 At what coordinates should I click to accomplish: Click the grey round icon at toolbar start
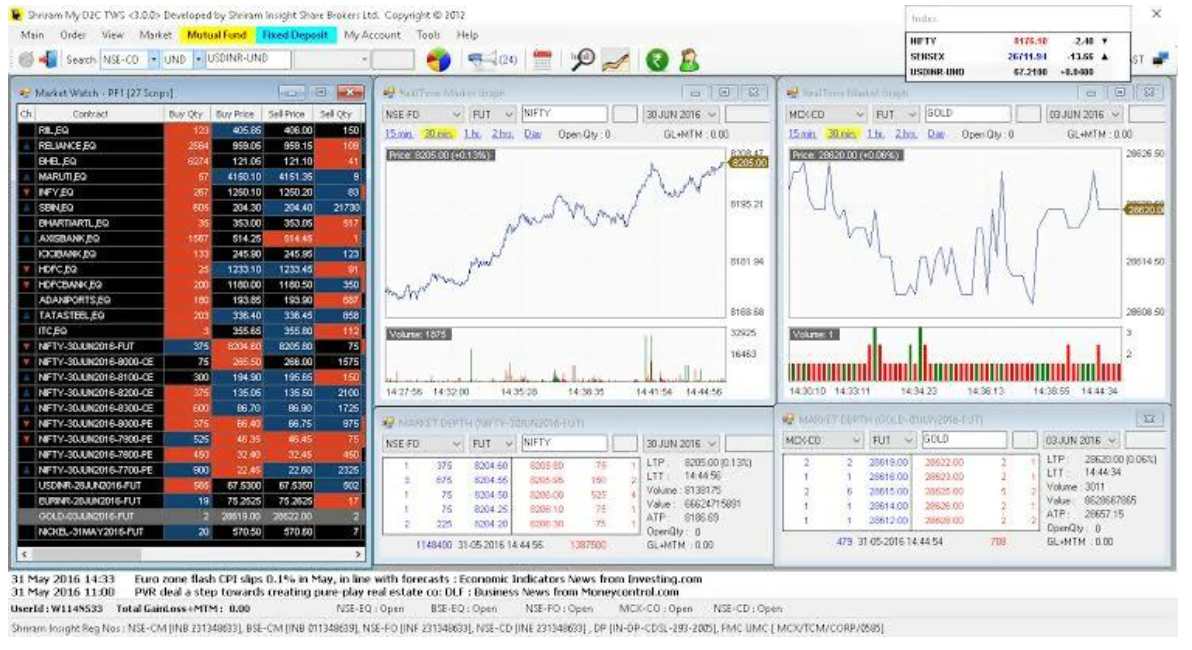25,60
